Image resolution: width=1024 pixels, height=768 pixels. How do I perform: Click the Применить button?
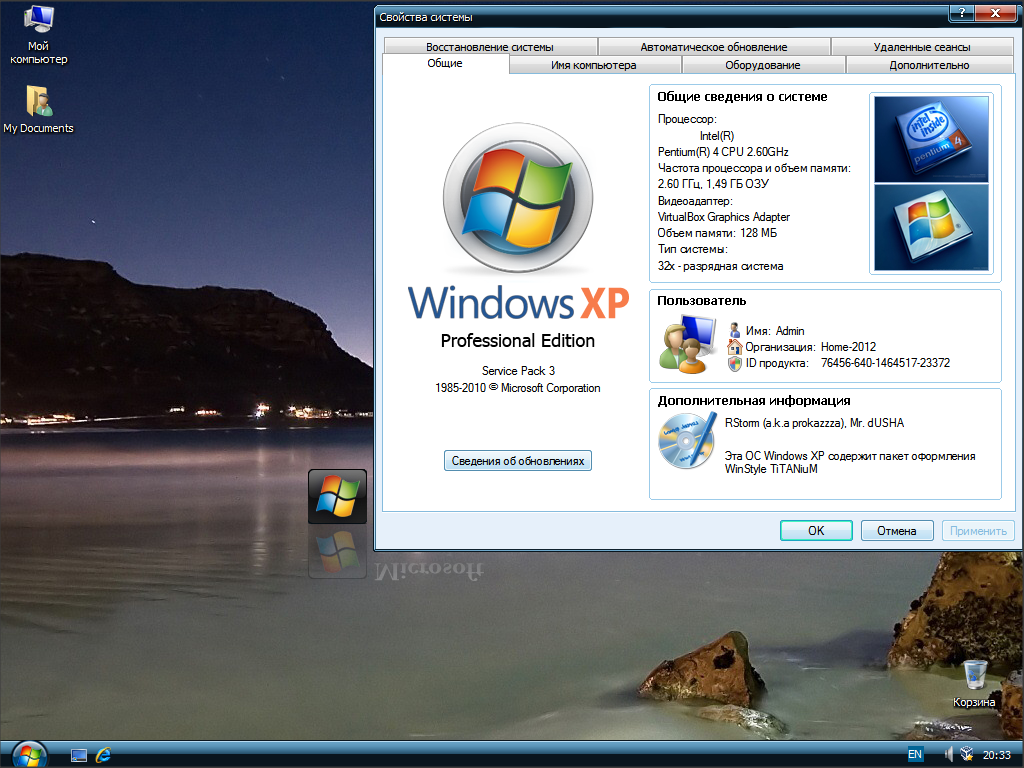click(x=978, y=530)
